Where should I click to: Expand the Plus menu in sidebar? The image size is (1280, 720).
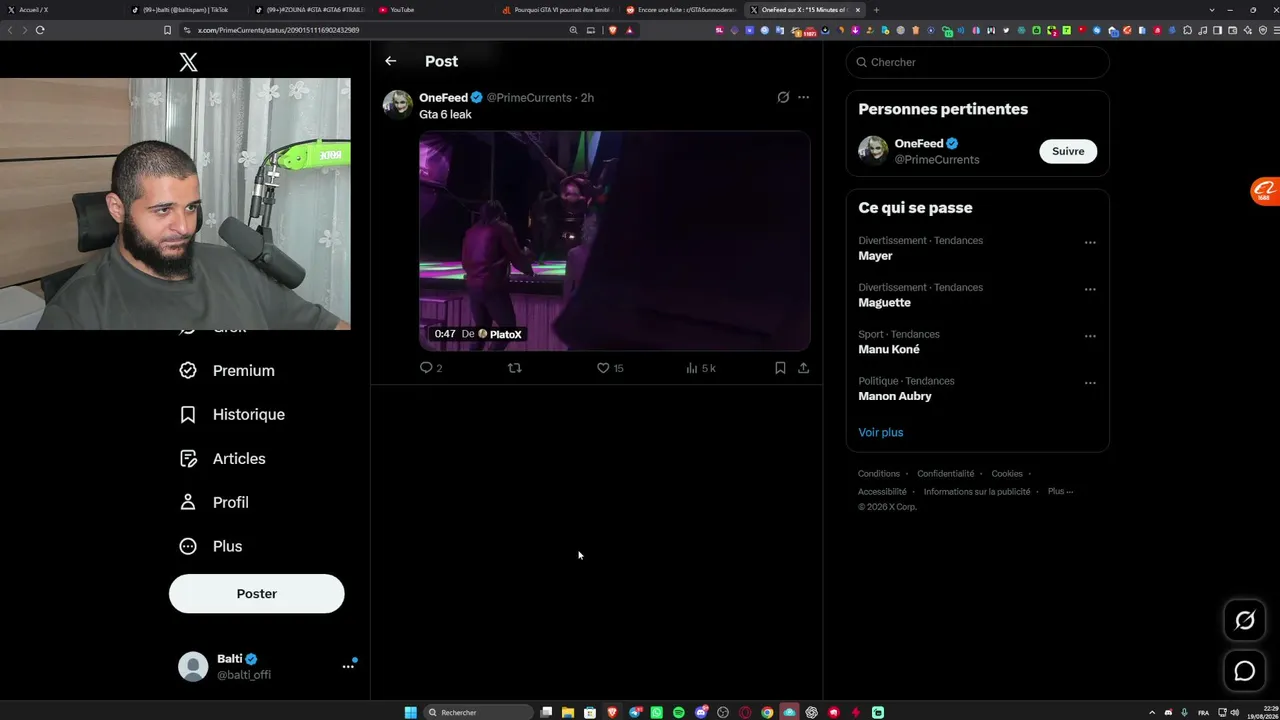[x=211, y=546]
